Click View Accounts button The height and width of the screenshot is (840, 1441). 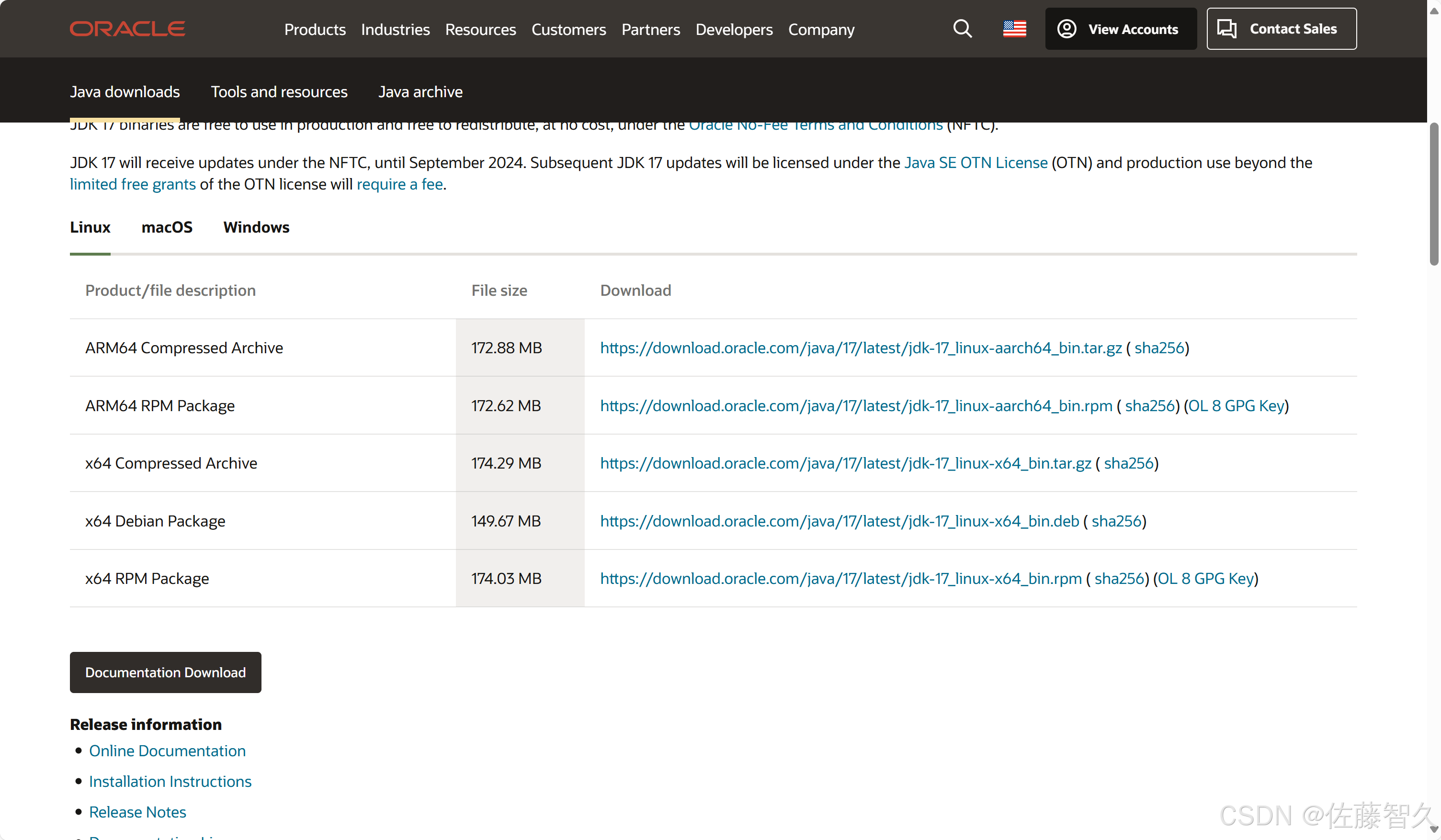[x=1120, y=29]
